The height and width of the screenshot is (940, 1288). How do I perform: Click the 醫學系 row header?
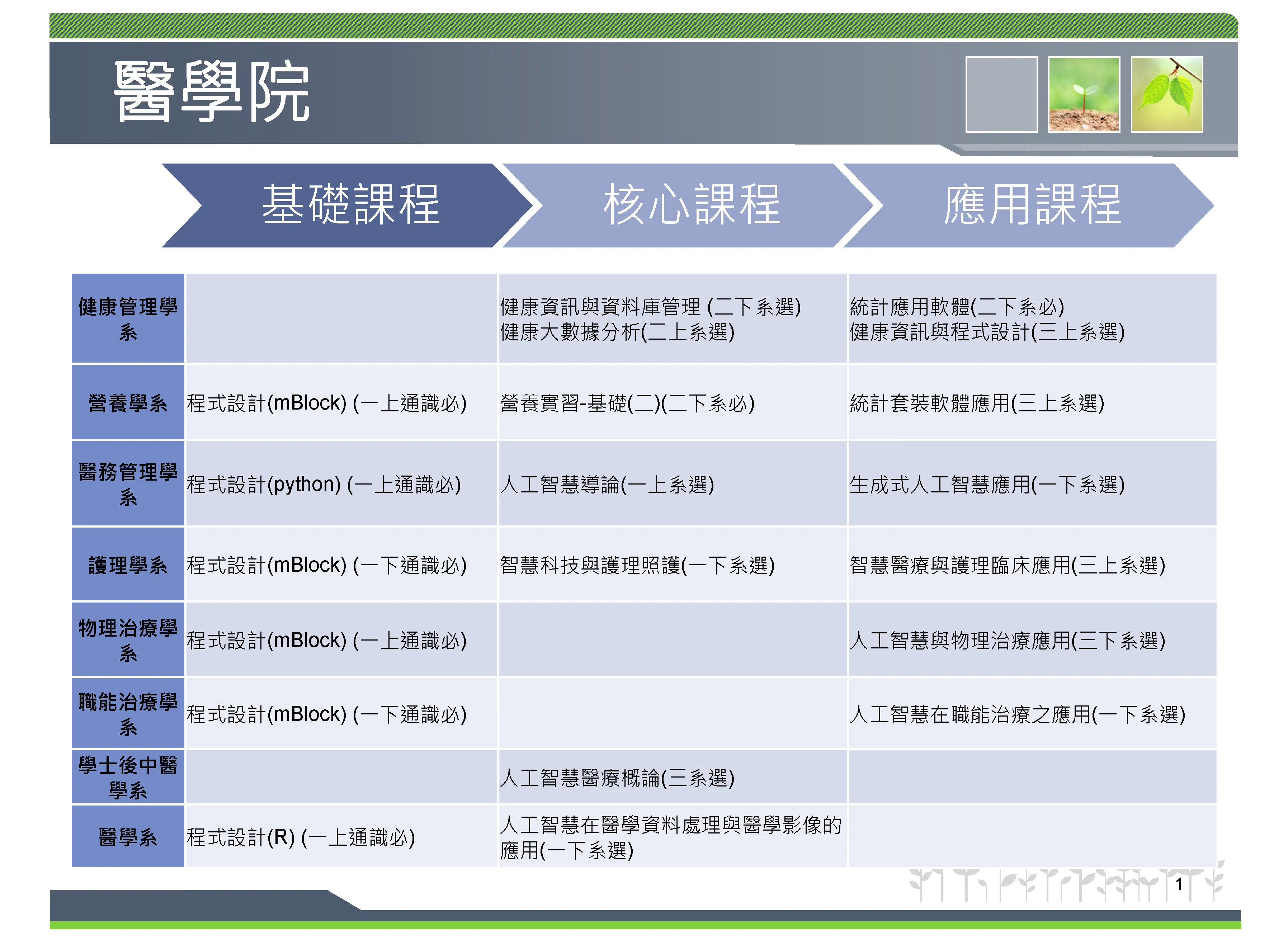pyautogui.click(x=128, y=837)
